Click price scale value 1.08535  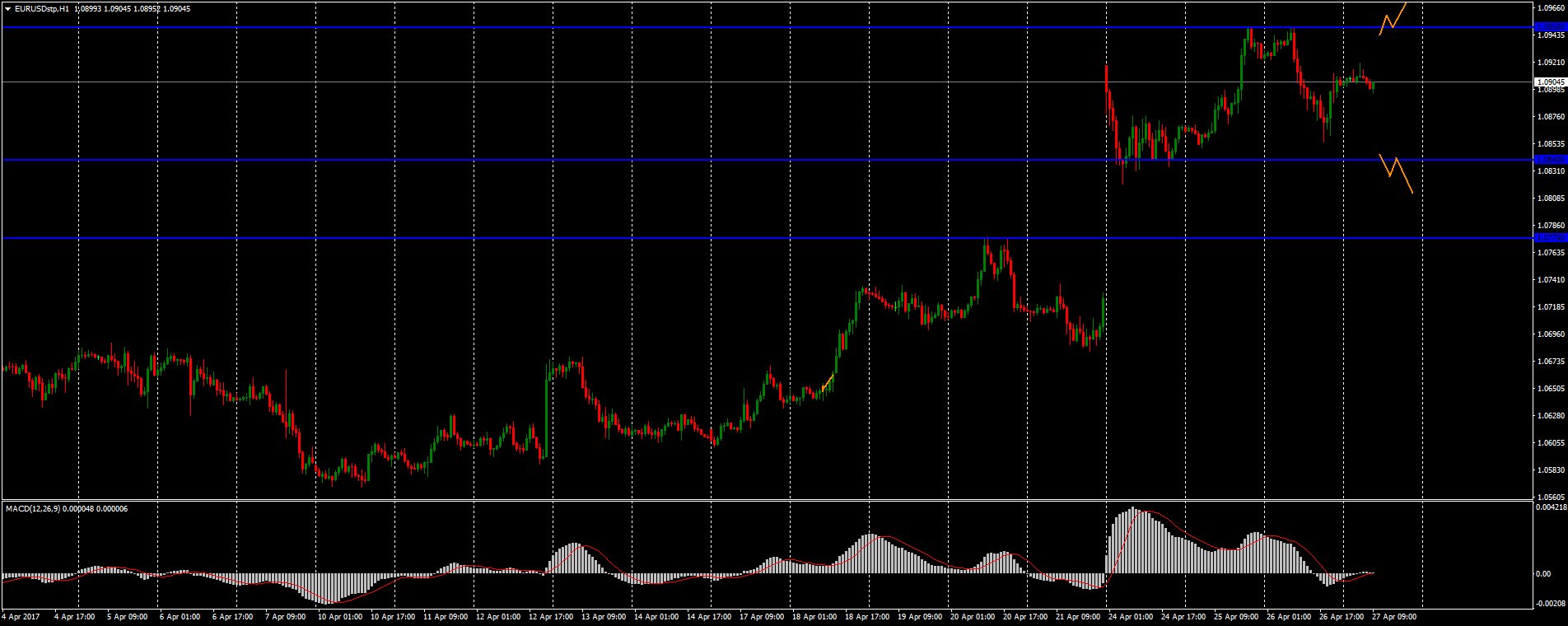pos(1552,144)
